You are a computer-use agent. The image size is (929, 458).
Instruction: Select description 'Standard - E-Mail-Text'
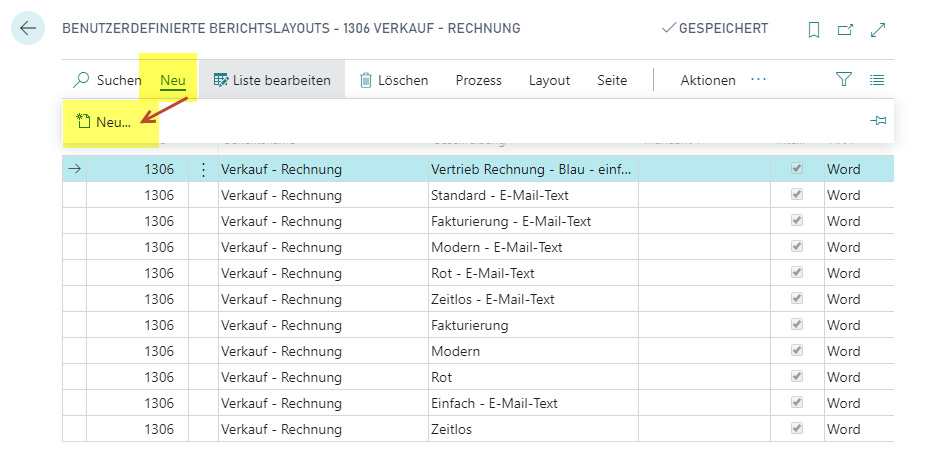click(499, 195)
